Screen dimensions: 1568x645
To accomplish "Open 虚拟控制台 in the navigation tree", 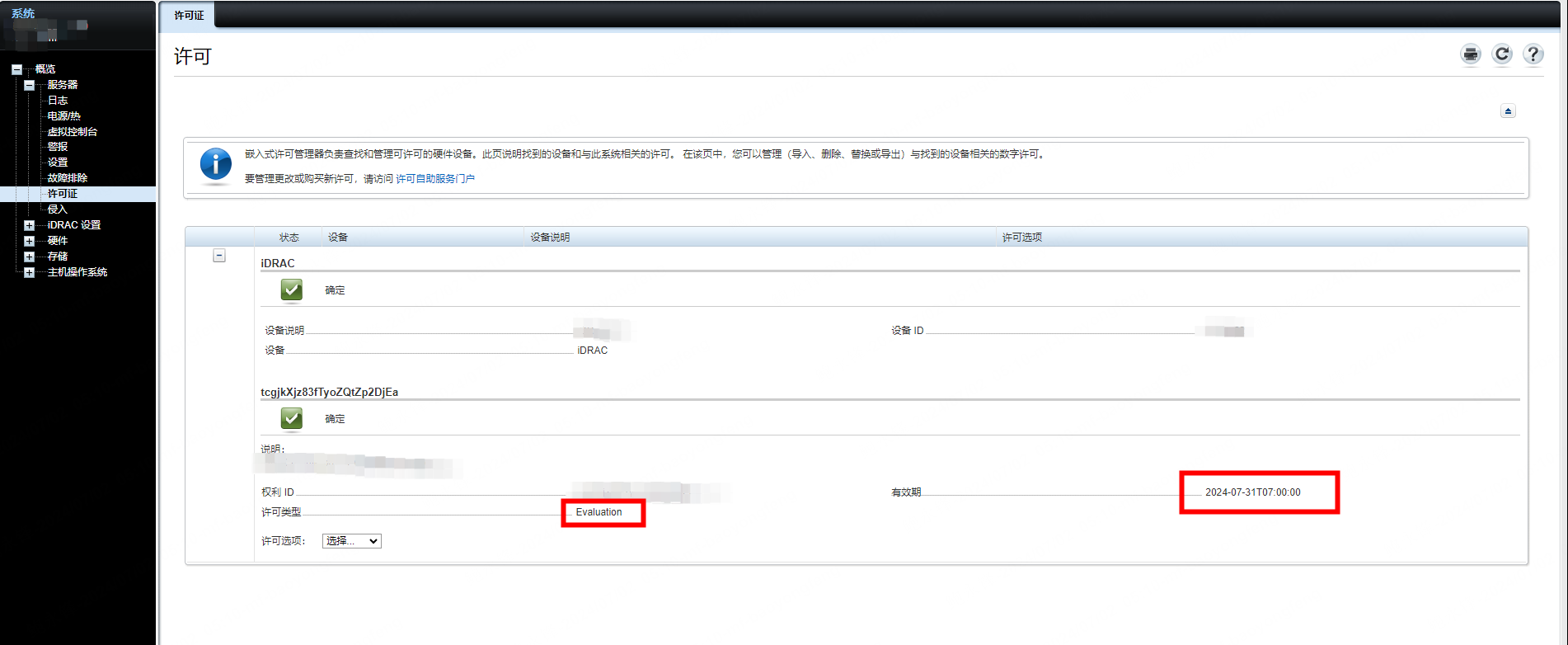I will click(x=73, y=132).
